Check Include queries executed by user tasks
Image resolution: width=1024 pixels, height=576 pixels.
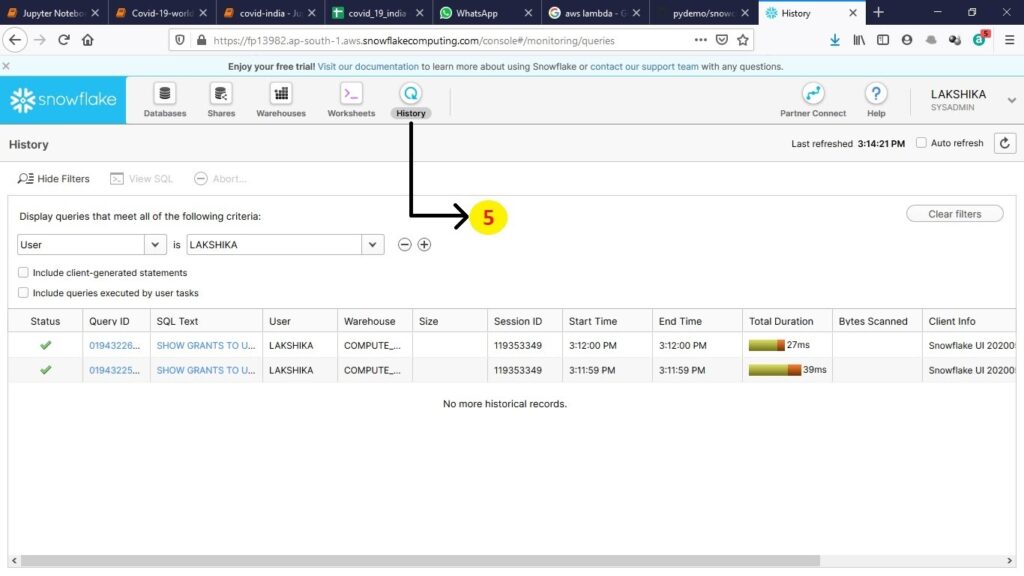click(x=23, y=293)
